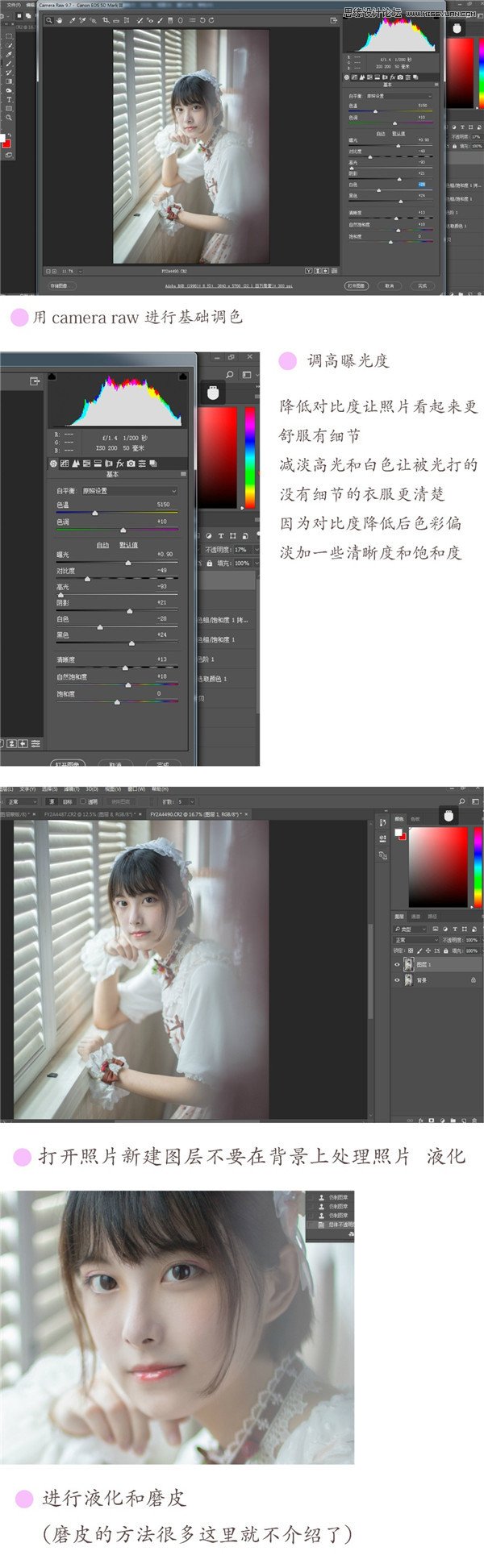The height and width of the screenshot is (1568, 484).
Task: Open the fx Effects tab in enlarged Camera Raw panel
Action: [119, 464]
